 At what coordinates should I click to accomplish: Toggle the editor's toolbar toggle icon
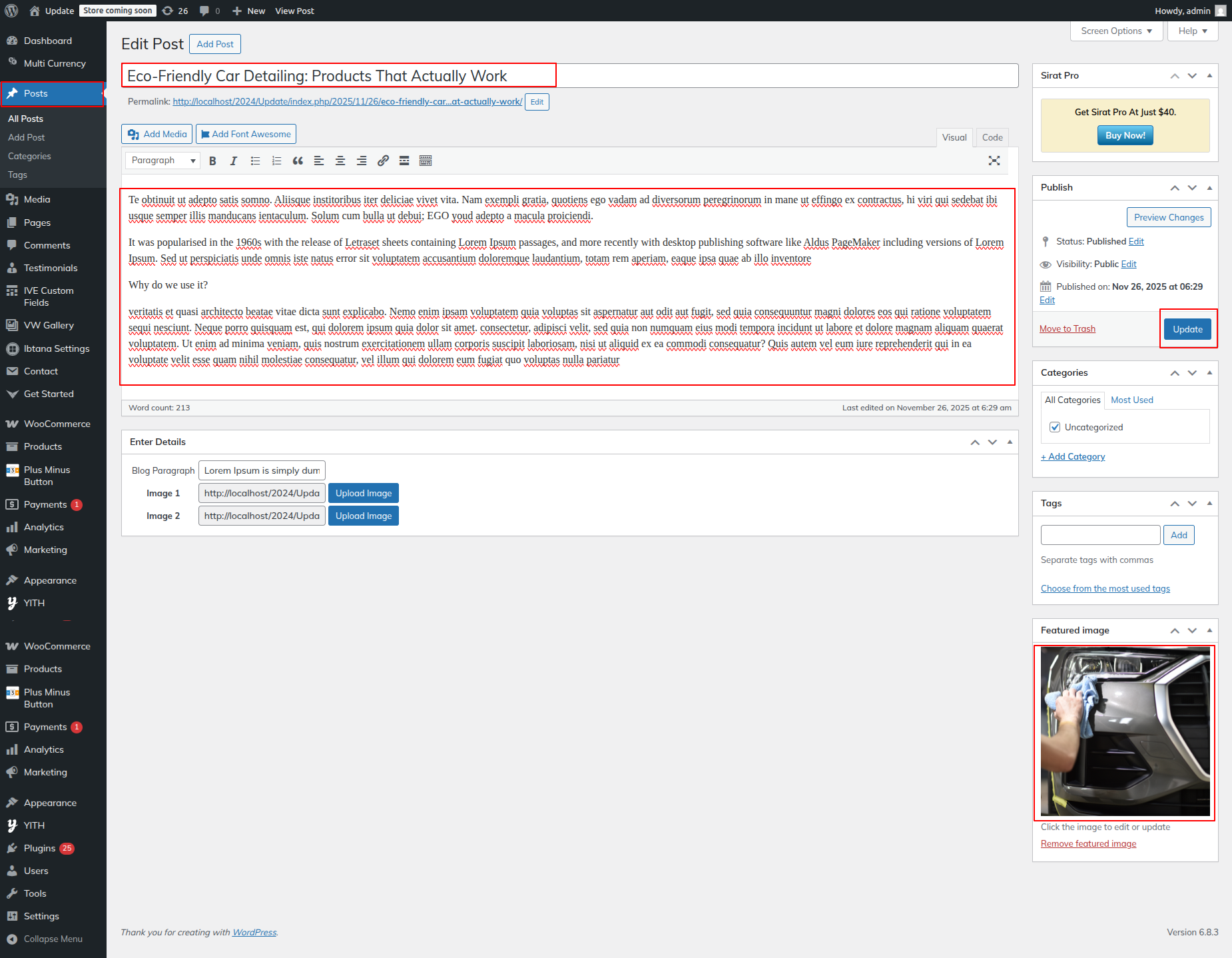pyautogui.click(x=426, y=161)
